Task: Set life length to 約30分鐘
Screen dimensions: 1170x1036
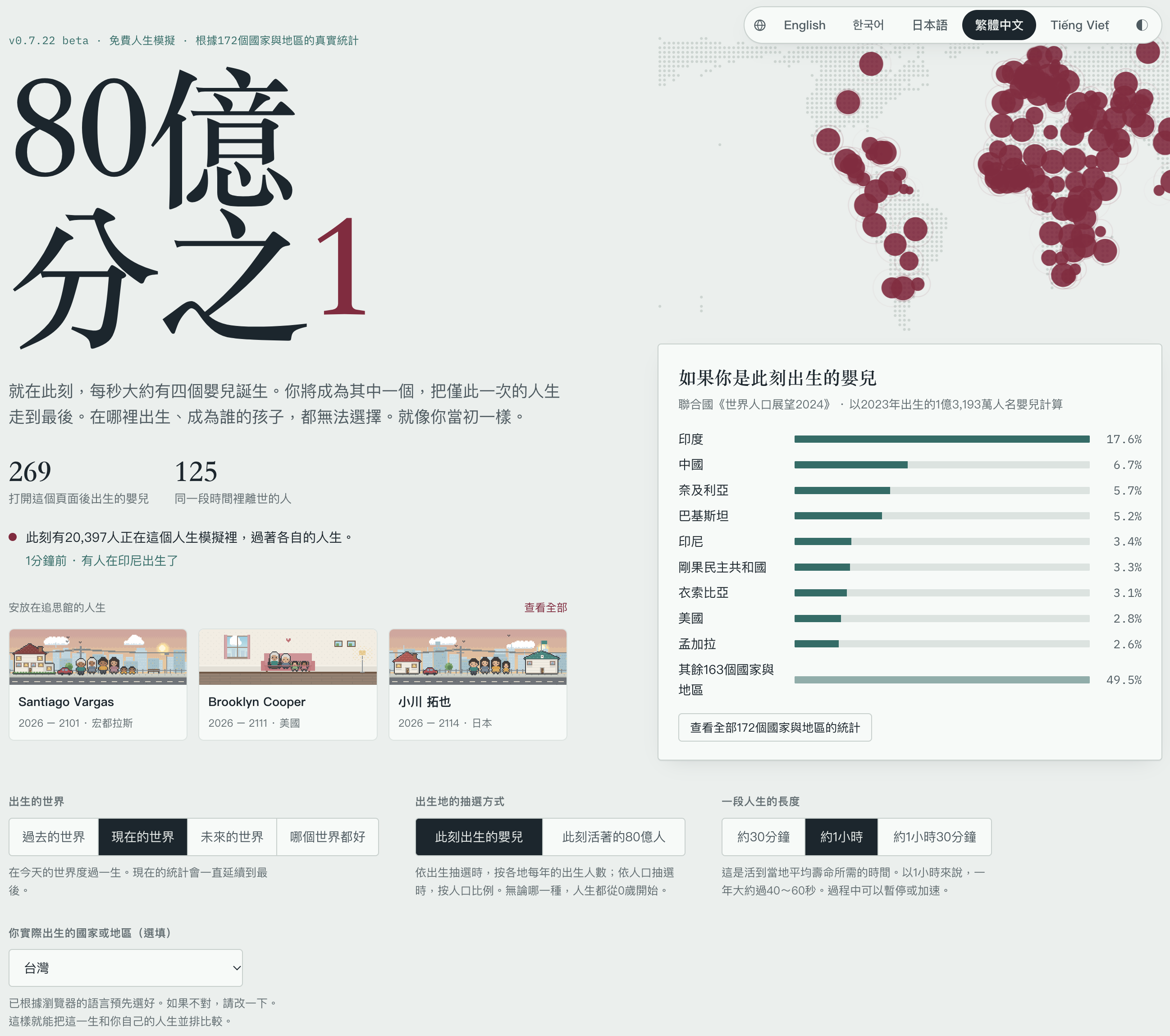Action: coord(763,837)
